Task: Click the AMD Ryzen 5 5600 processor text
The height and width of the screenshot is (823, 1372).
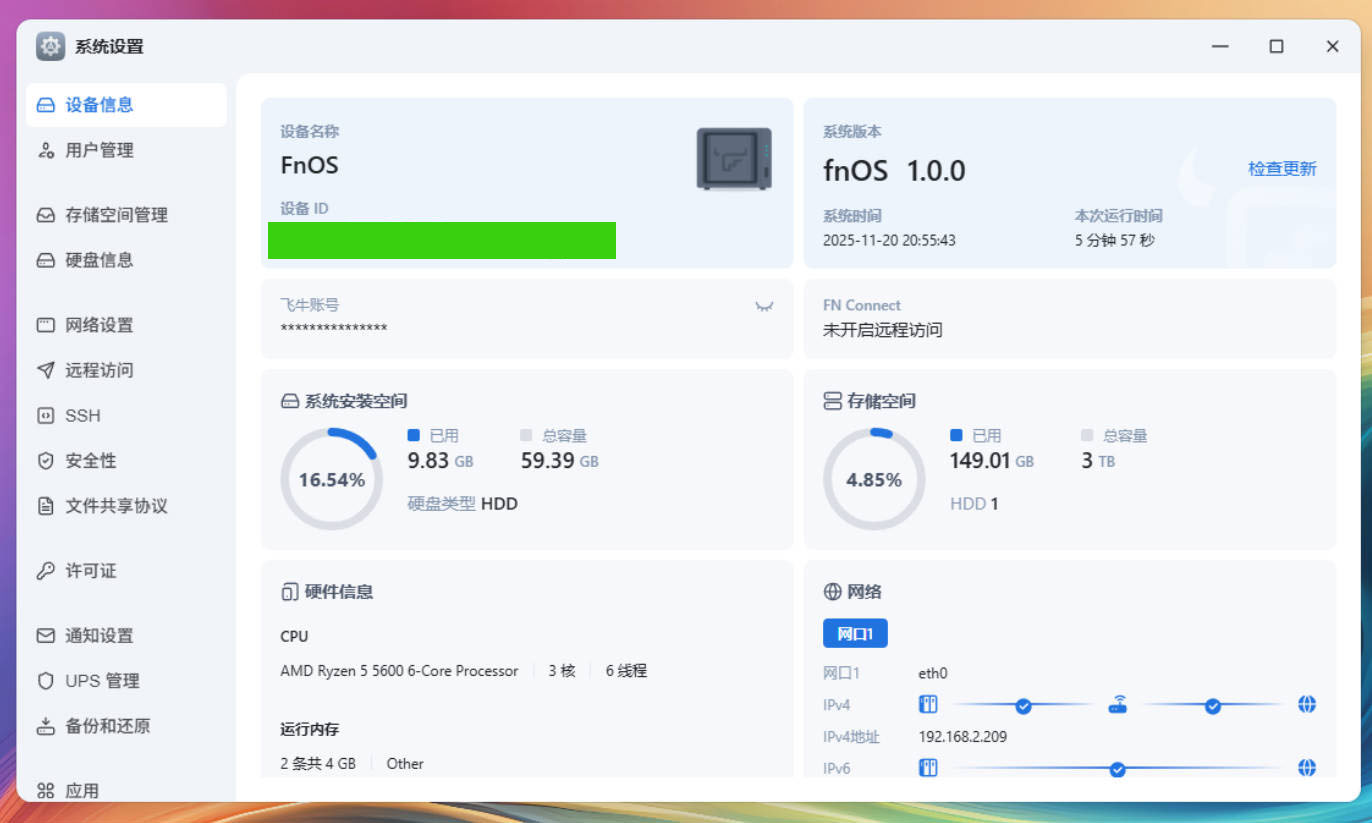Action: pos(399,671)
